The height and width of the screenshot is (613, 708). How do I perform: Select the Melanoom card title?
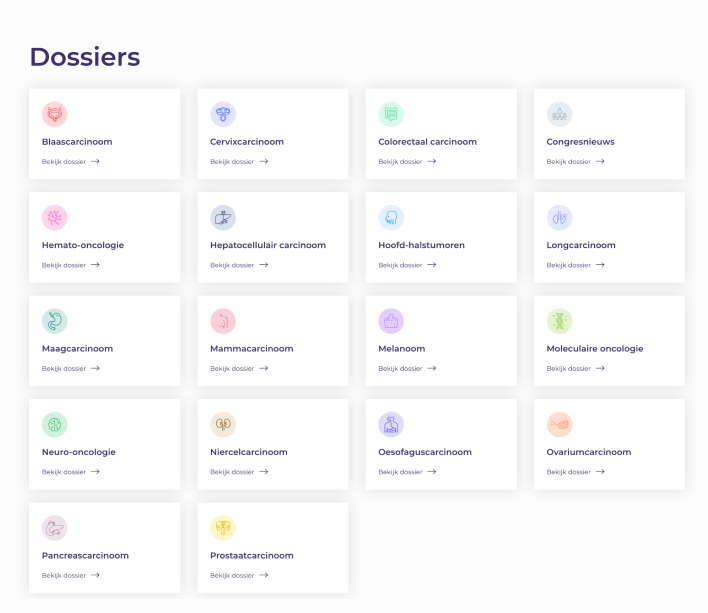[402, 348]
